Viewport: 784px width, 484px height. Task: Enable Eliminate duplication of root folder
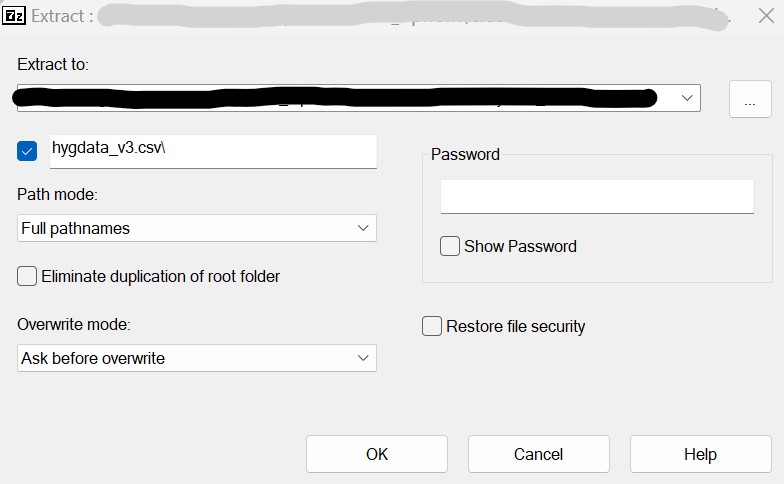[x=27, y=276]
